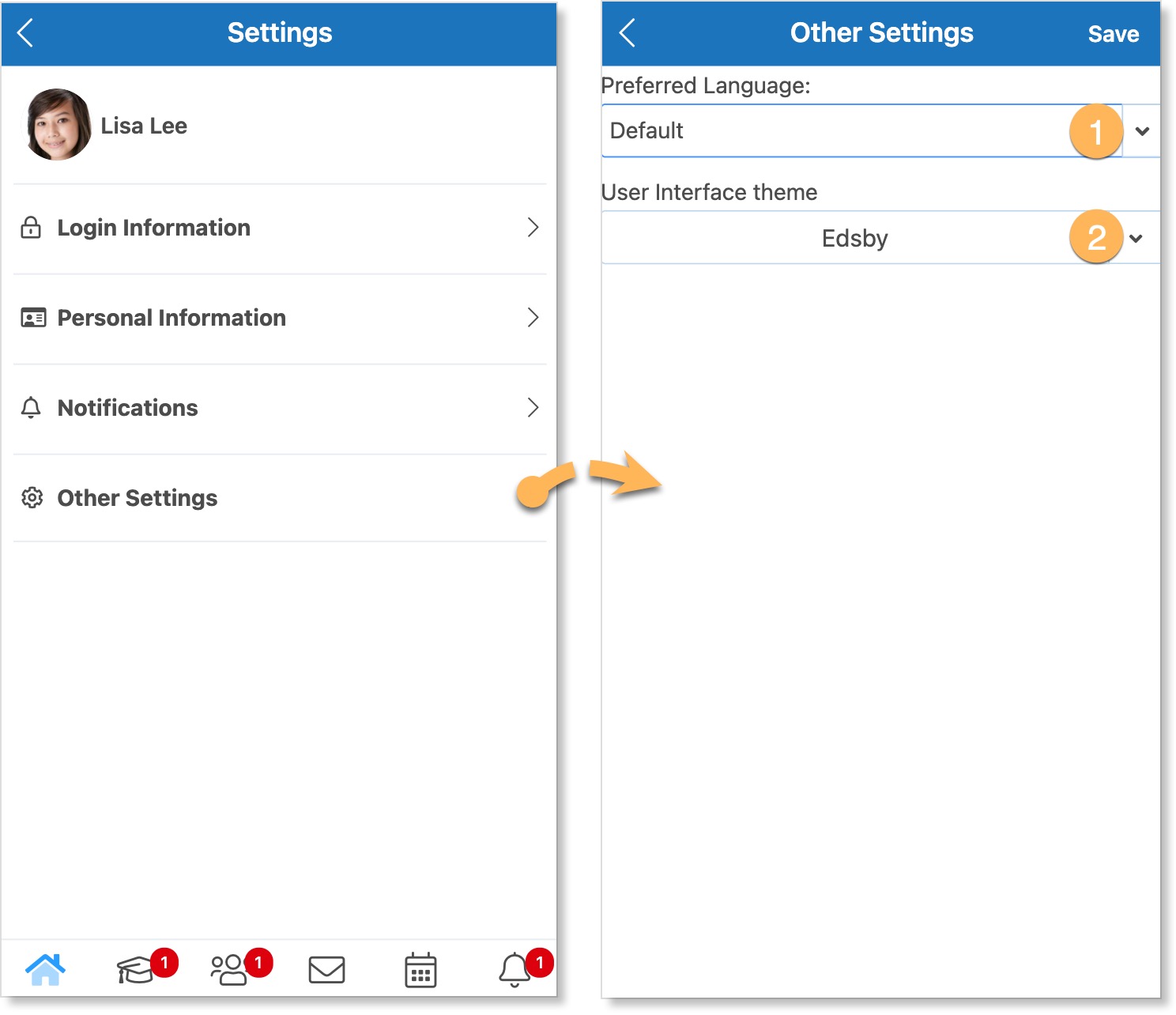Click Lisa Lee's profile photo
The image size is (1176, 1015).
tap(58, 125)
